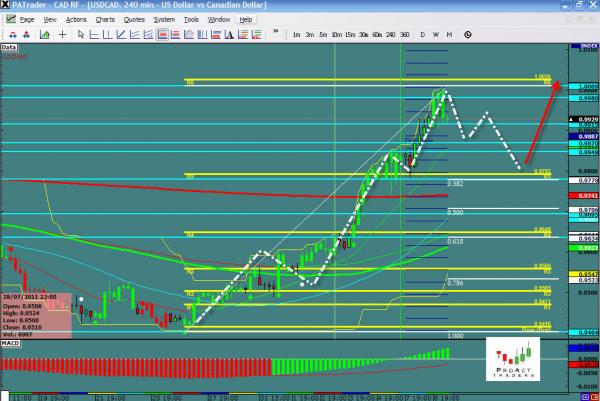Viewport: 600px width, 401px height.
Task: Toggle the daily D timeframe
Action: (x=423, y=34)
